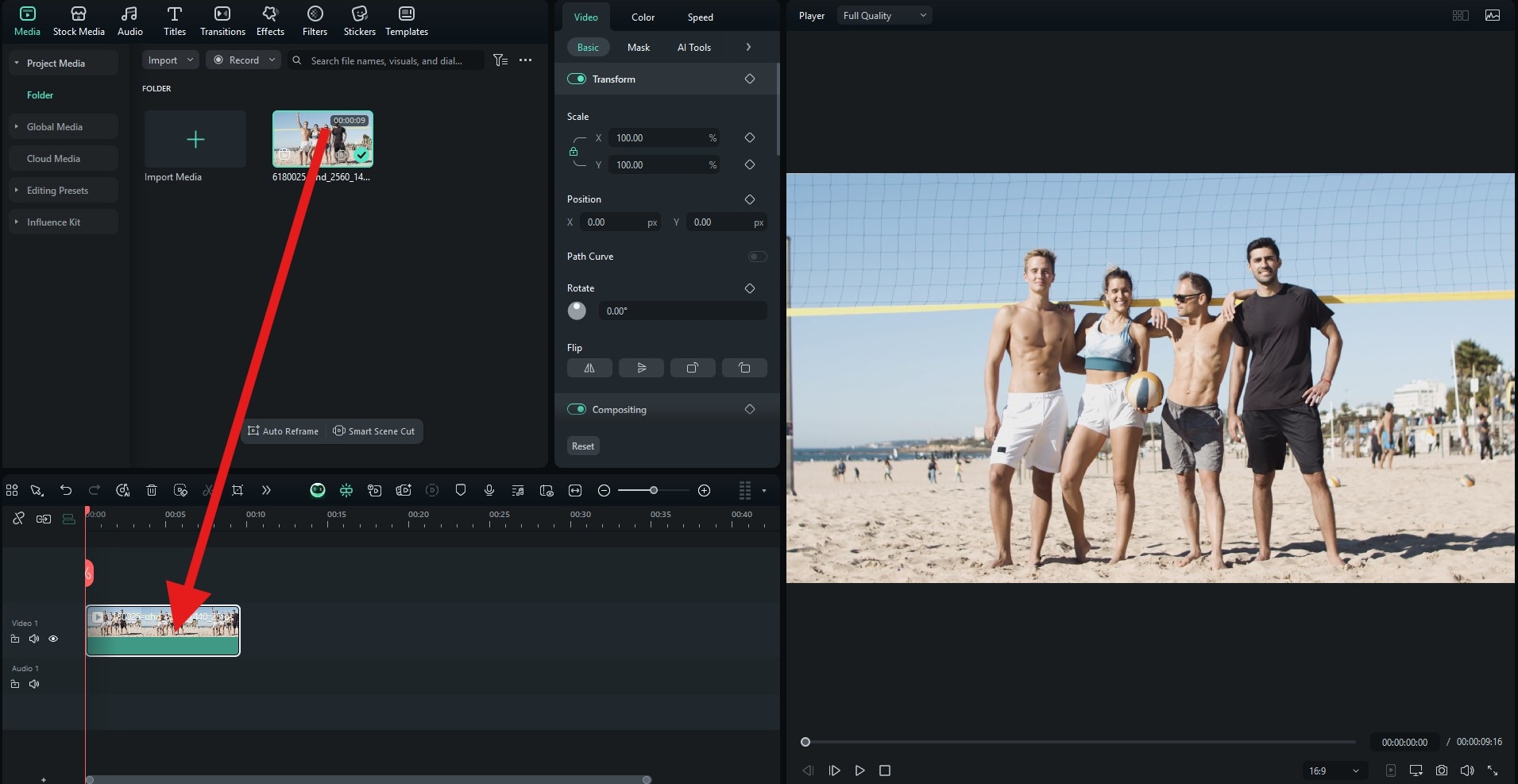1518x784 pixels.
Task: Click the timeline zoom slider handle
Action: click(x=654, y=490)
